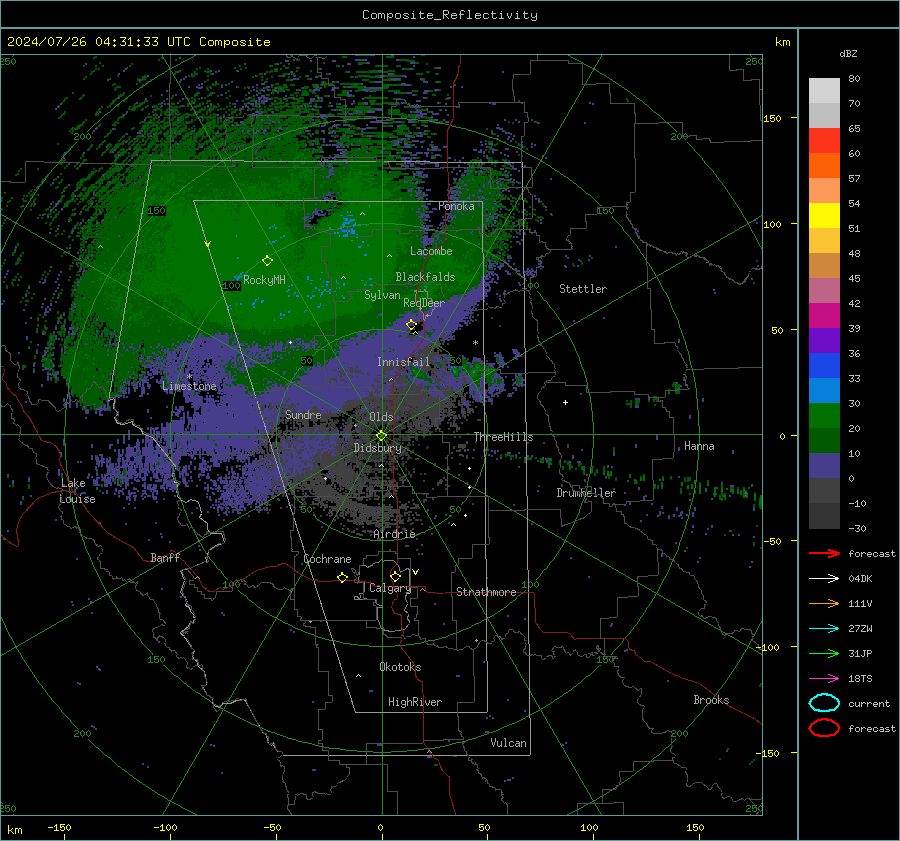Click the Olds town label
This screenshot has width=900, height=841.
click(x=381, y=417)
